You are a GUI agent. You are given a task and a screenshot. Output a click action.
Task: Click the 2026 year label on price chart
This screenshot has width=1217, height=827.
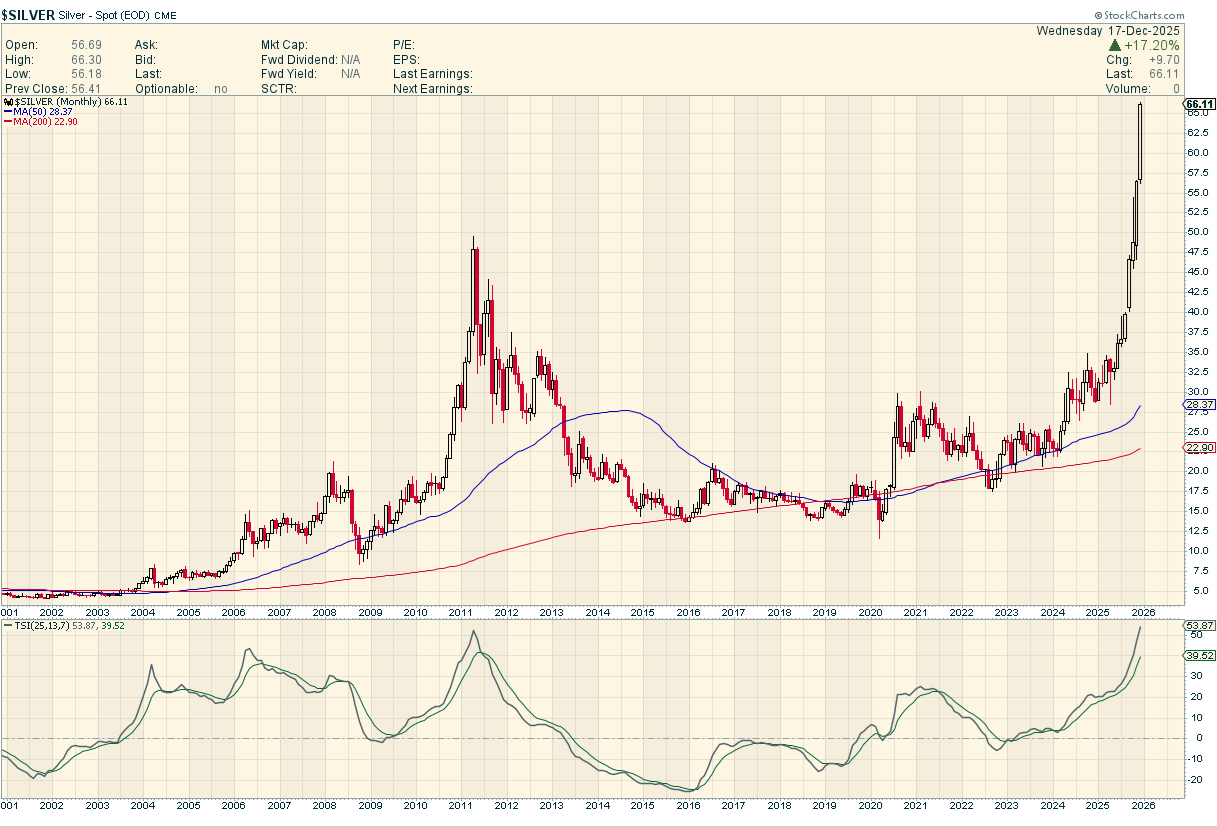(x=1143, y=612)
